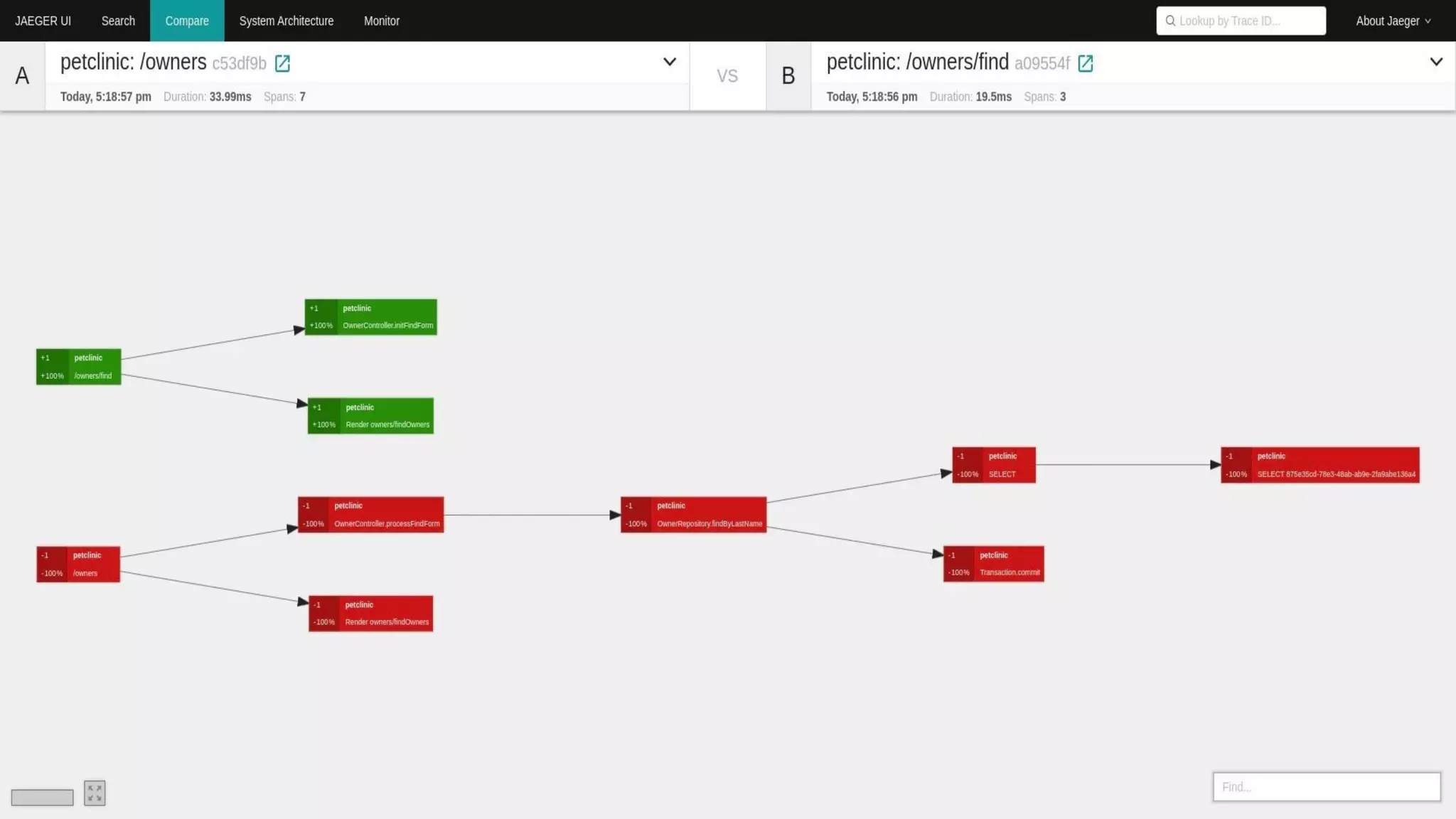Switch to the Search tab
1456x819 pixels.
click(118, 21)
